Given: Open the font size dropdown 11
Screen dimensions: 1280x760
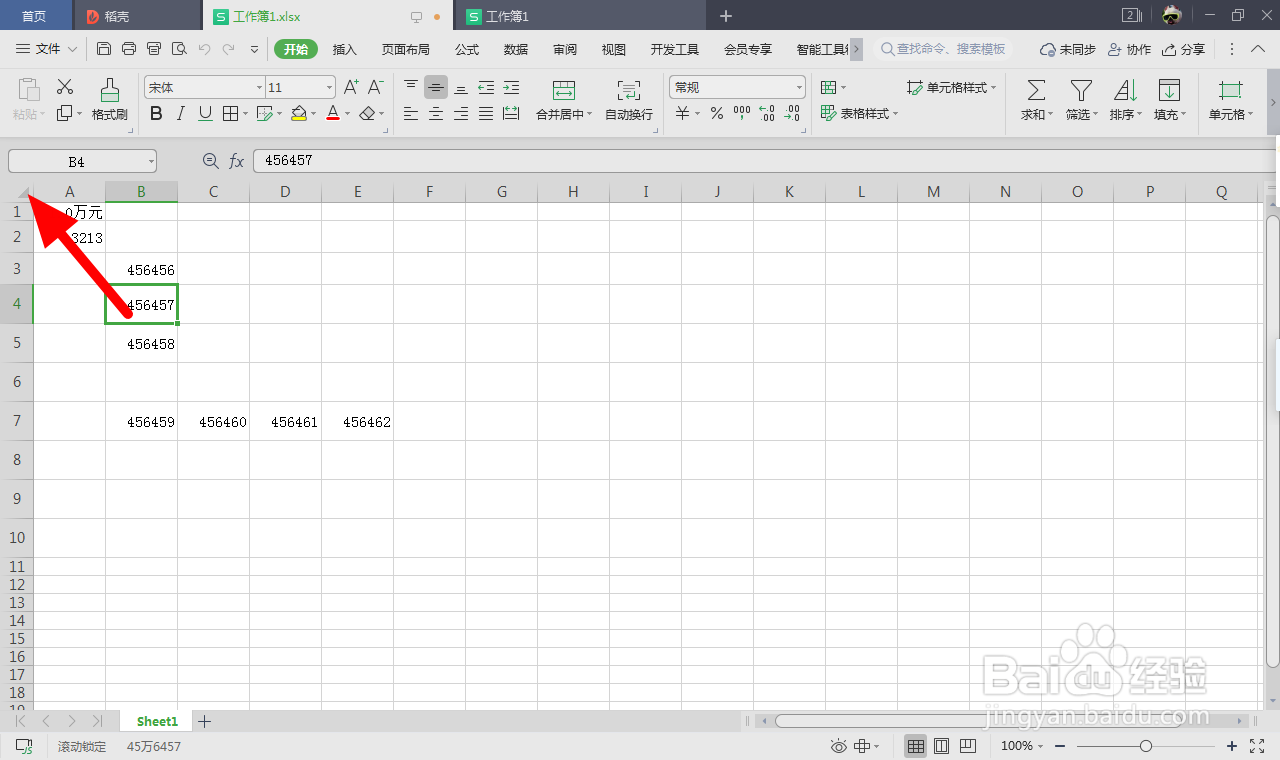Looking at the screenshot, I should coord(329,88).
